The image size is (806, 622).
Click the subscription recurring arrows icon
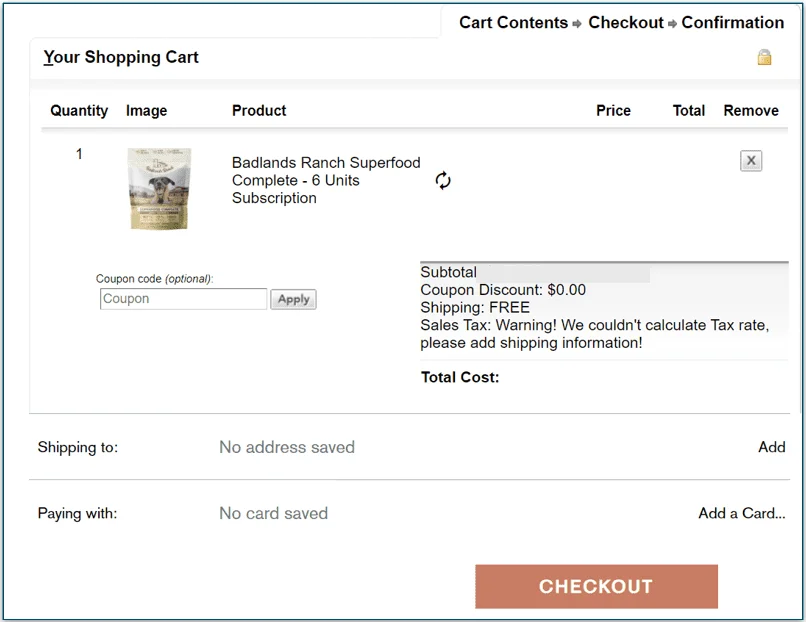click(441, 181)
